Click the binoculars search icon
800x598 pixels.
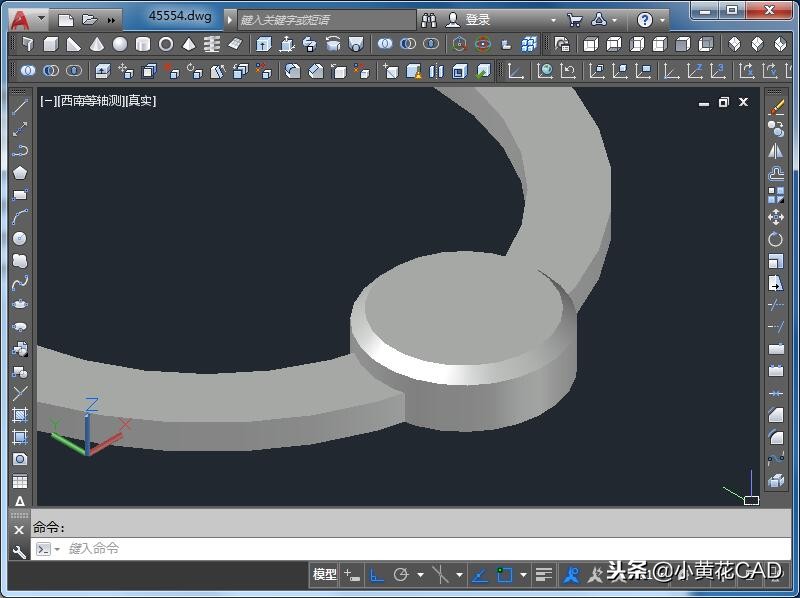click(429, 20)
